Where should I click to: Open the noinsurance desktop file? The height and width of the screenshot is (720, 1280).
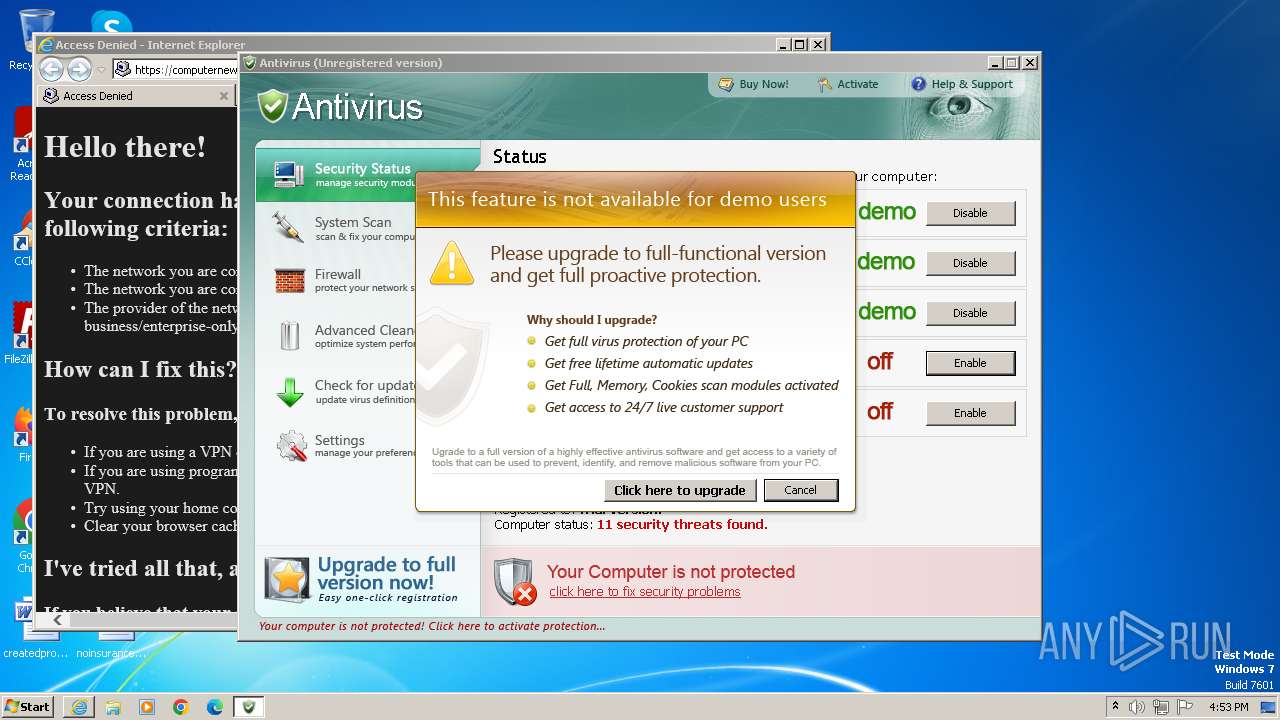(x=111, y=644)
